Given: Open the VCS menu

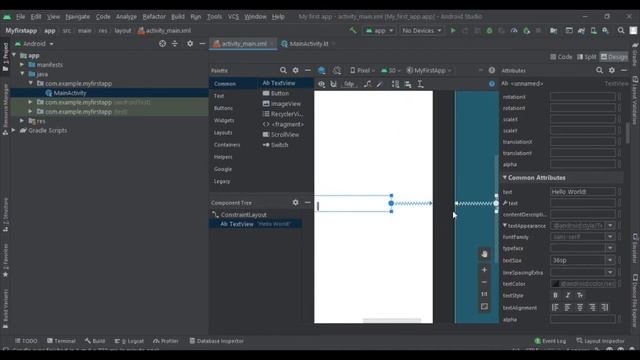Looking at the screenshot, I should point(233,17).
